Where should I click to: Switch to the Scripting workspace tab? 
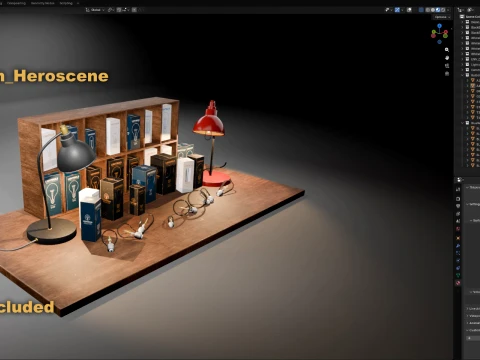(x=66, y=3)
